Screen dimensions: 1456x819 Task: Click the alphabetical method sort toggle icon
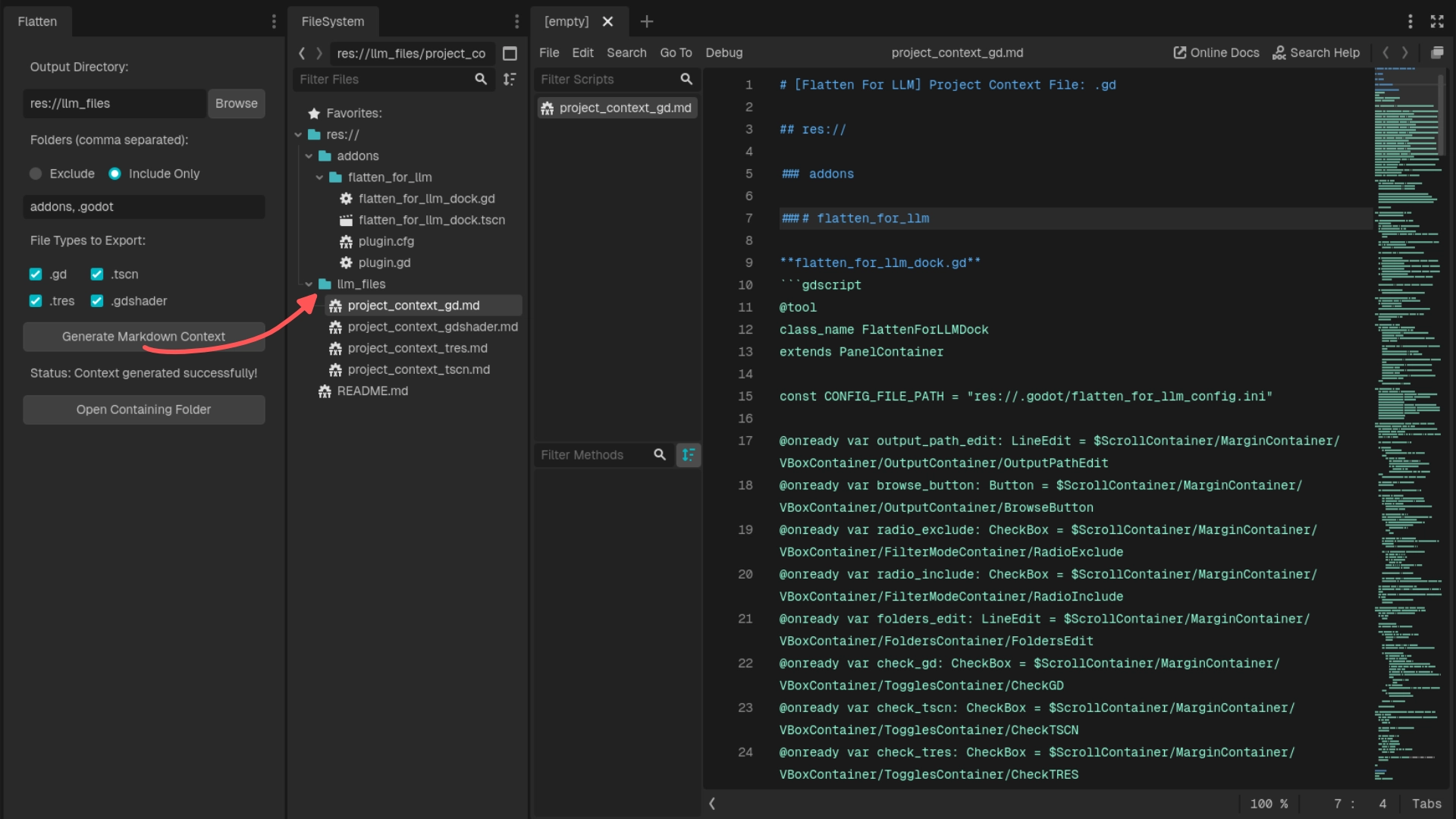[688, 455]
